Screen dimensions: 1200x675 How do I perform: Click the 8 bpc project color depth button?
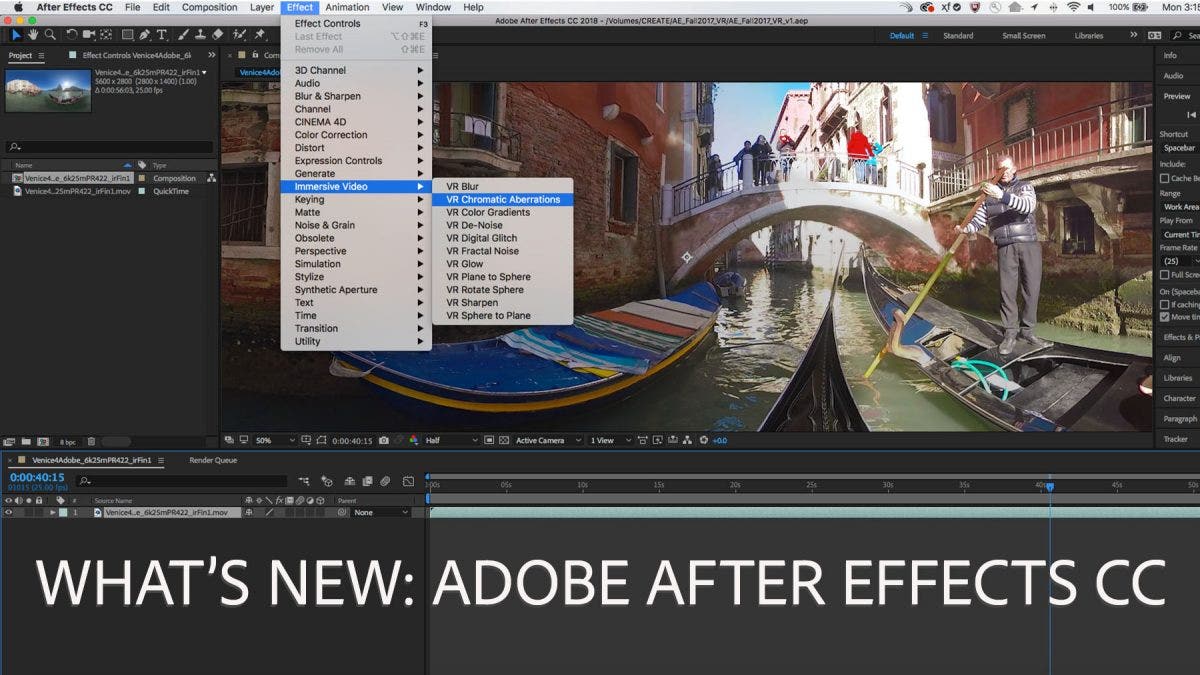67,440
